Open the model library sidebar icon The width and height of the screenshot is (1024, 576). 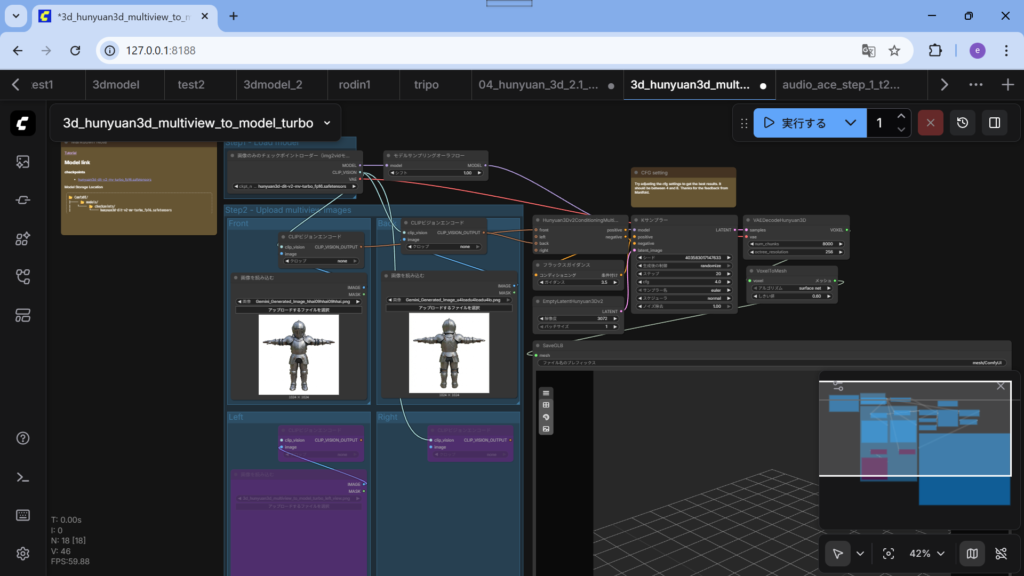[23, 238]
